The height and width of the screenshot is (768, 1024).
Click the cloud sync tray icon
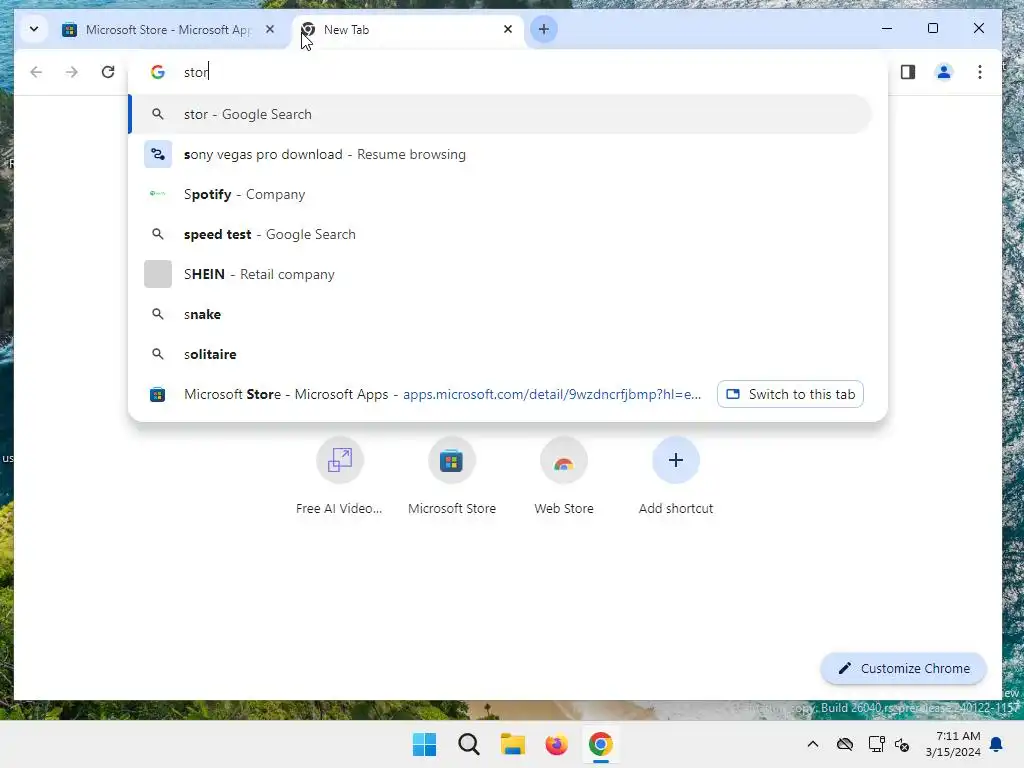[x=845, y=744]
